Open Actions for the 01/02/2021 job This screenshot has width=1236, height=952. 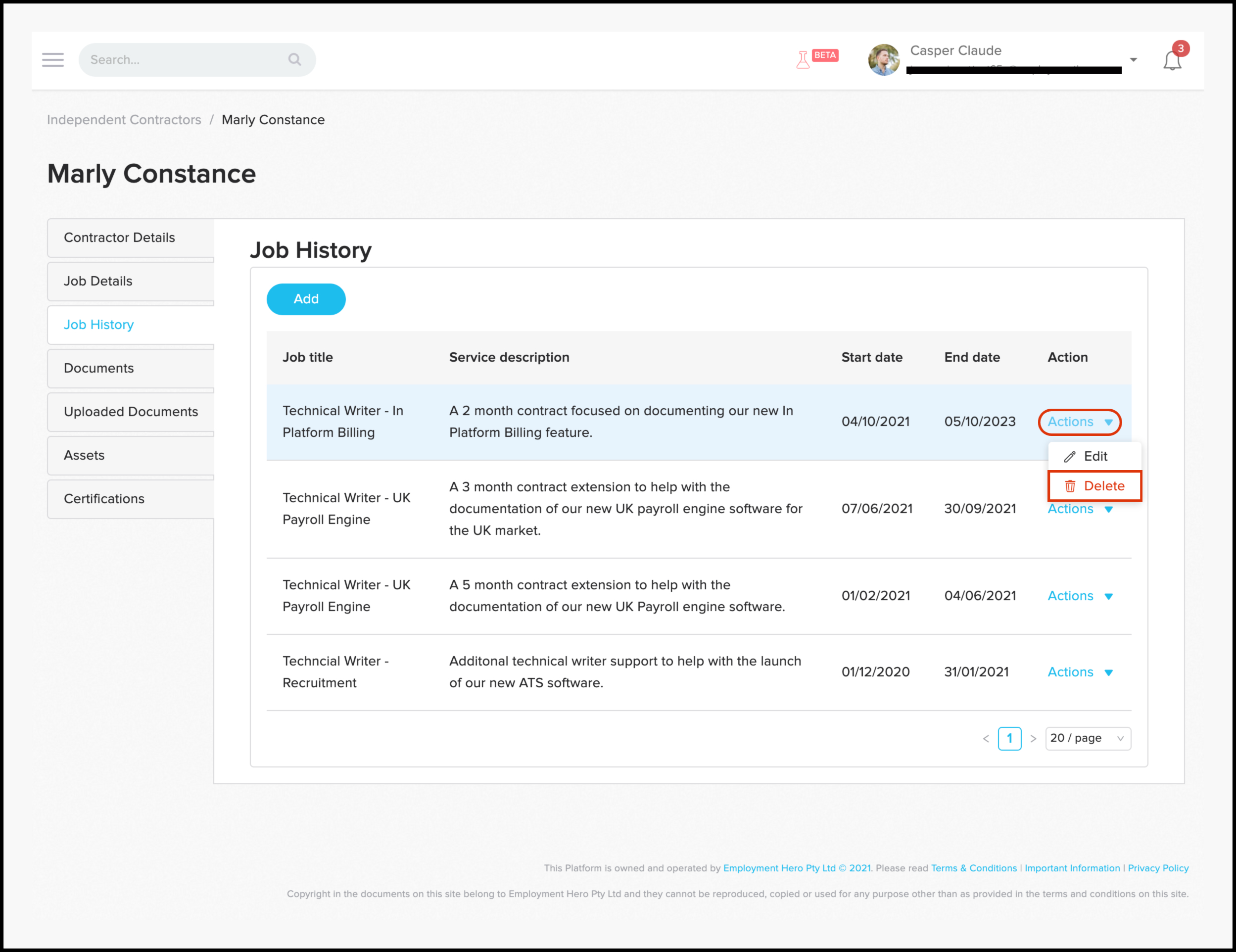[x=1079, y=595]
